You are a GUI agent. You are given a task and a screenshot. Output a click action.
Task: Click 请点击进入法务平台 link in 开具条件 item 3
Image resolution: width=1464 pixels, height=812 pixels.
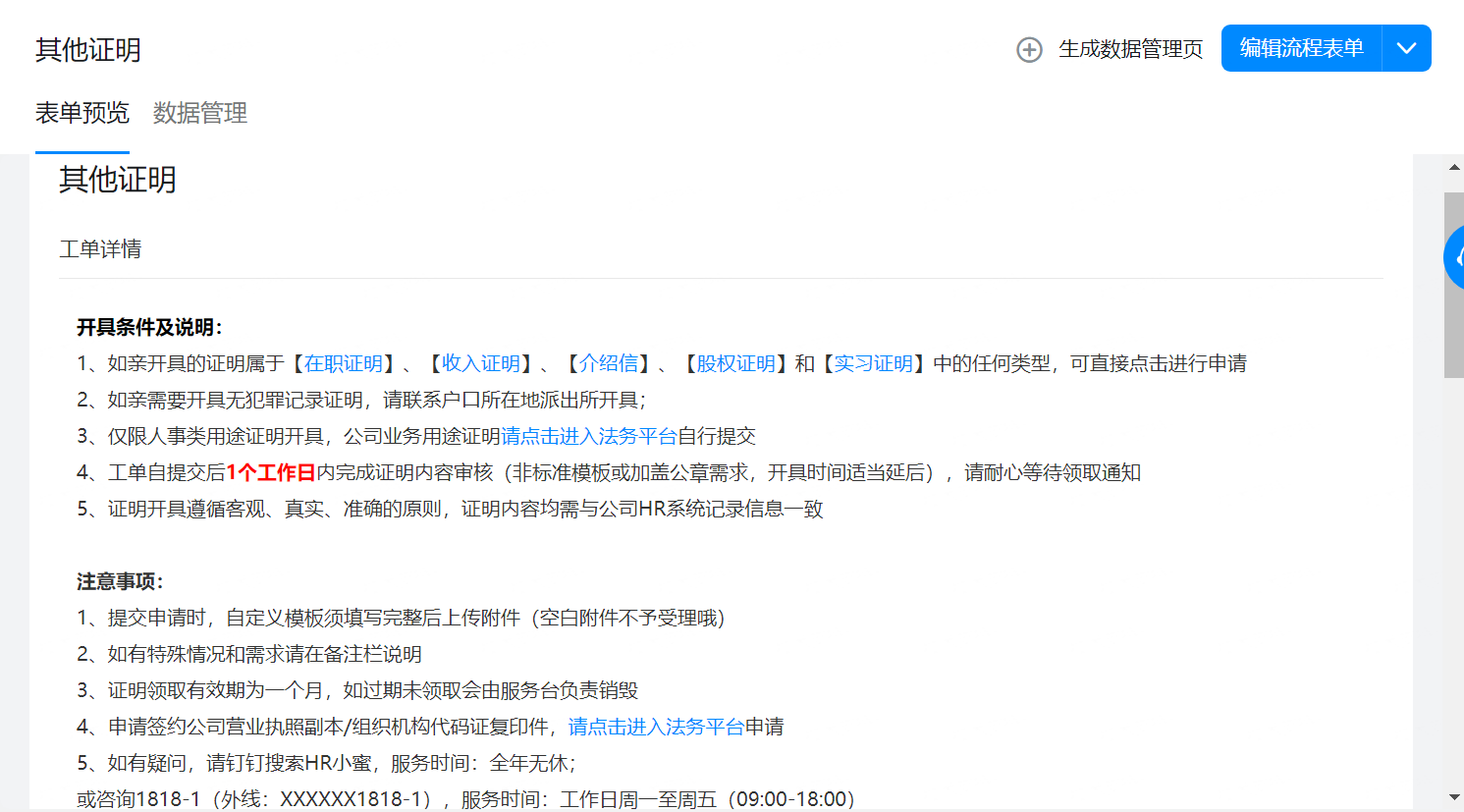tap(589, 436)
